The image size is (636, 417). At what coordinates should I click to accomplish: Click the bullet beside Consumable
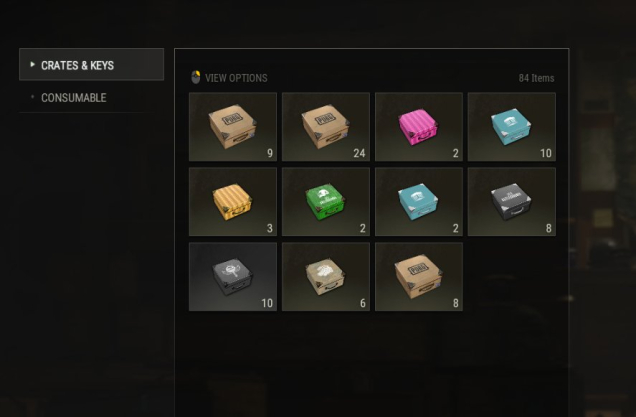click(32, 97)
